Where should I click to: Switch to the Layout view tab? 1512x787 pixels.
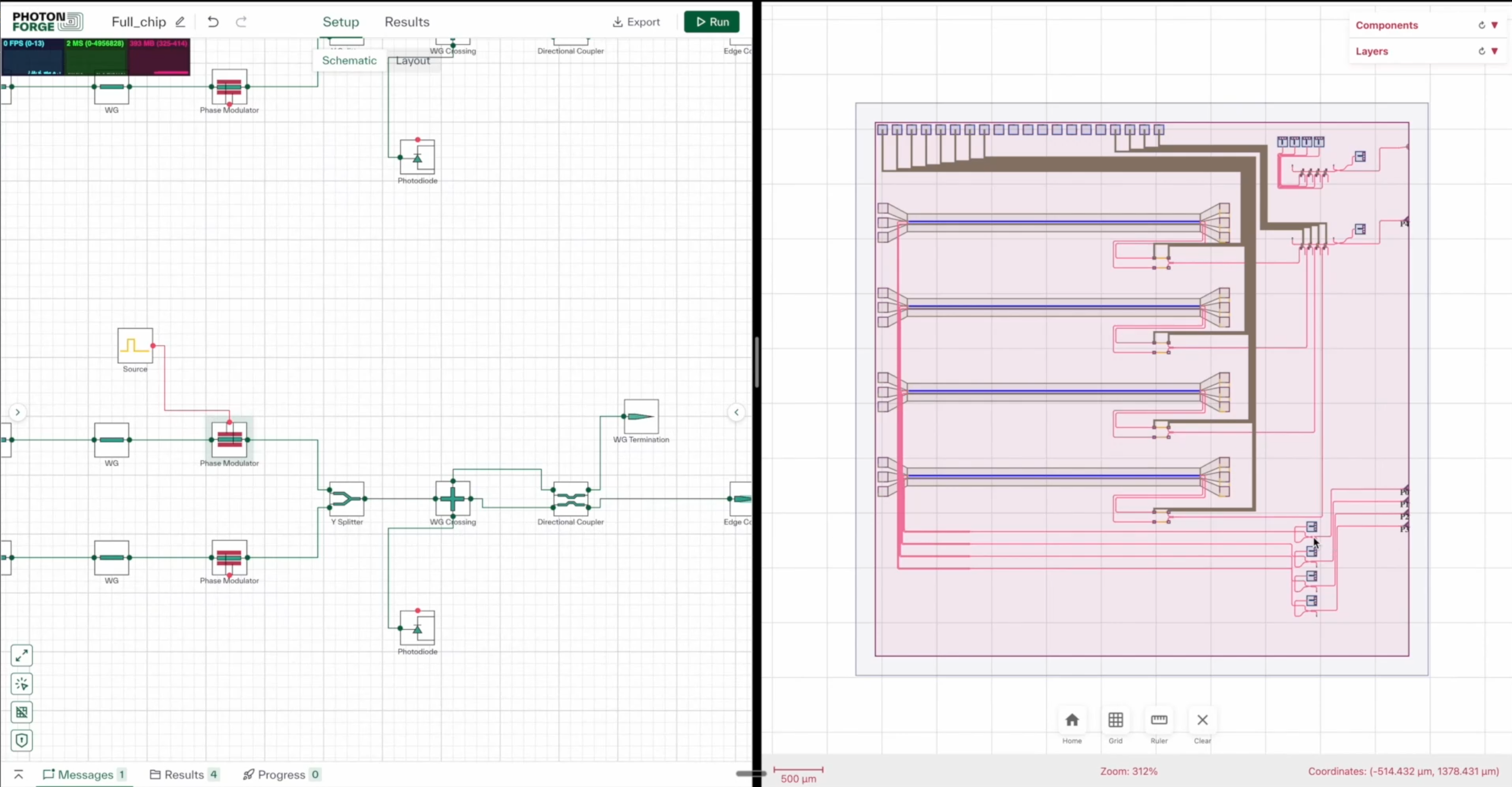pos(413,60)
